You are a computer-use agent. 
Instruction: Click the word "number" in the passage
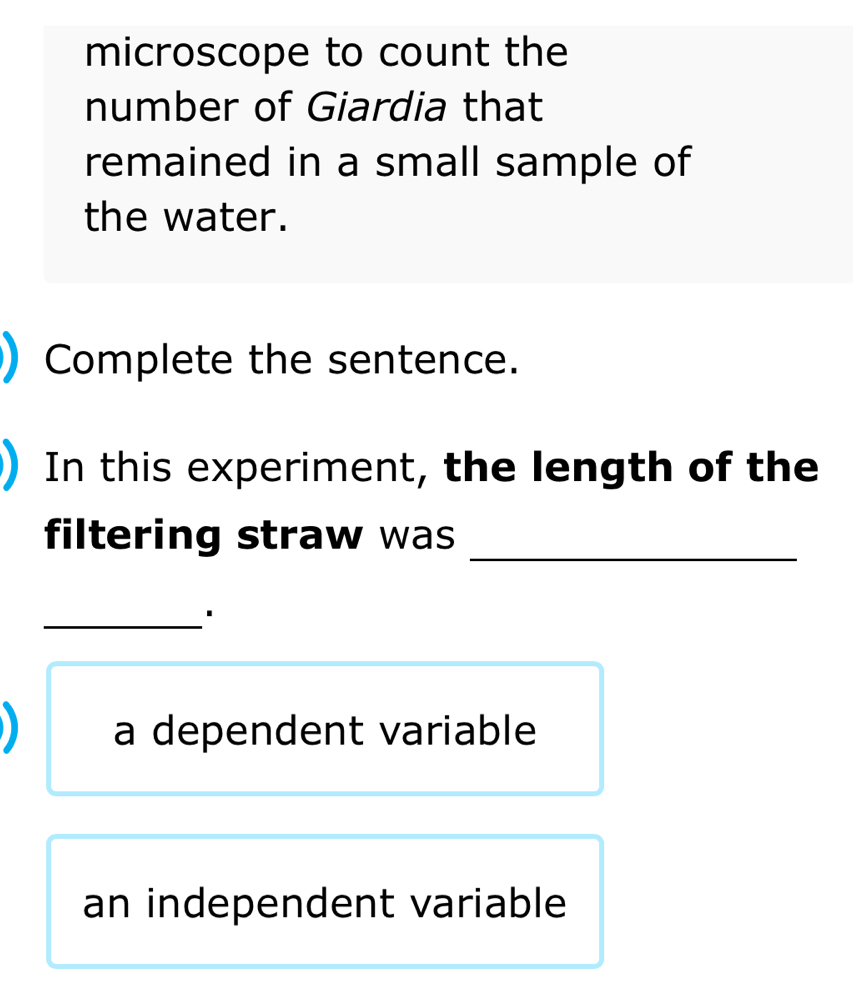tap(161, 106)
